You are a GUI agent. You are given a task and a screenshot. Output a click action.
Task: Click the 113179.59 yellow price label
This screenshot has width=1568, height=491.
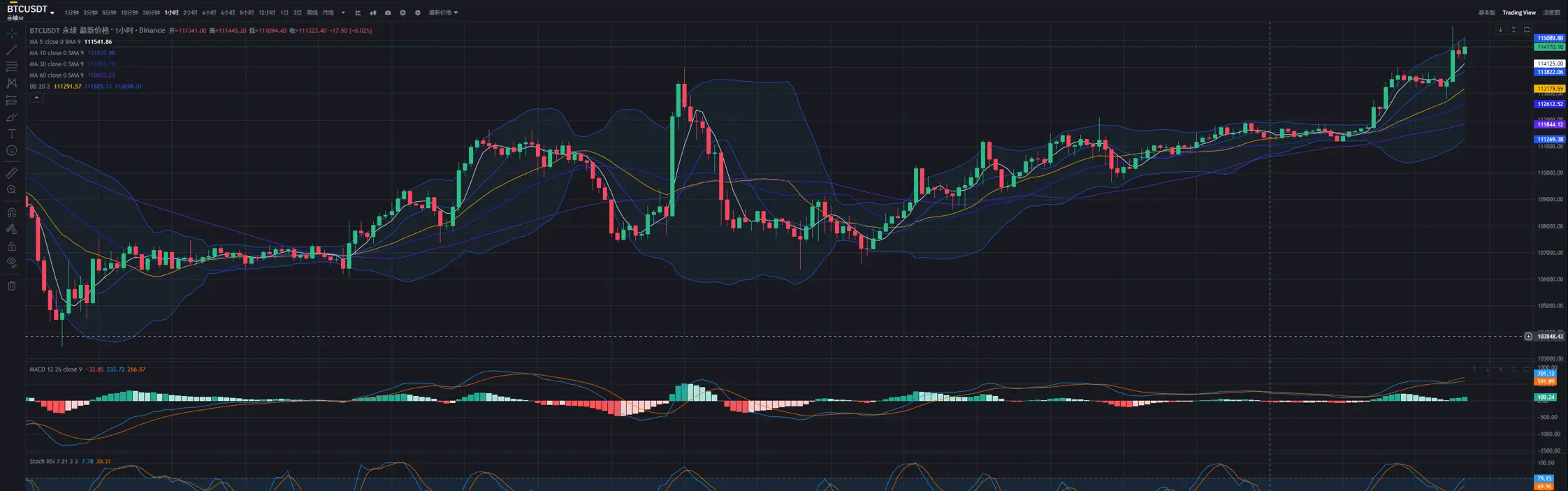pyautogui.click(x=1550, y=89)
